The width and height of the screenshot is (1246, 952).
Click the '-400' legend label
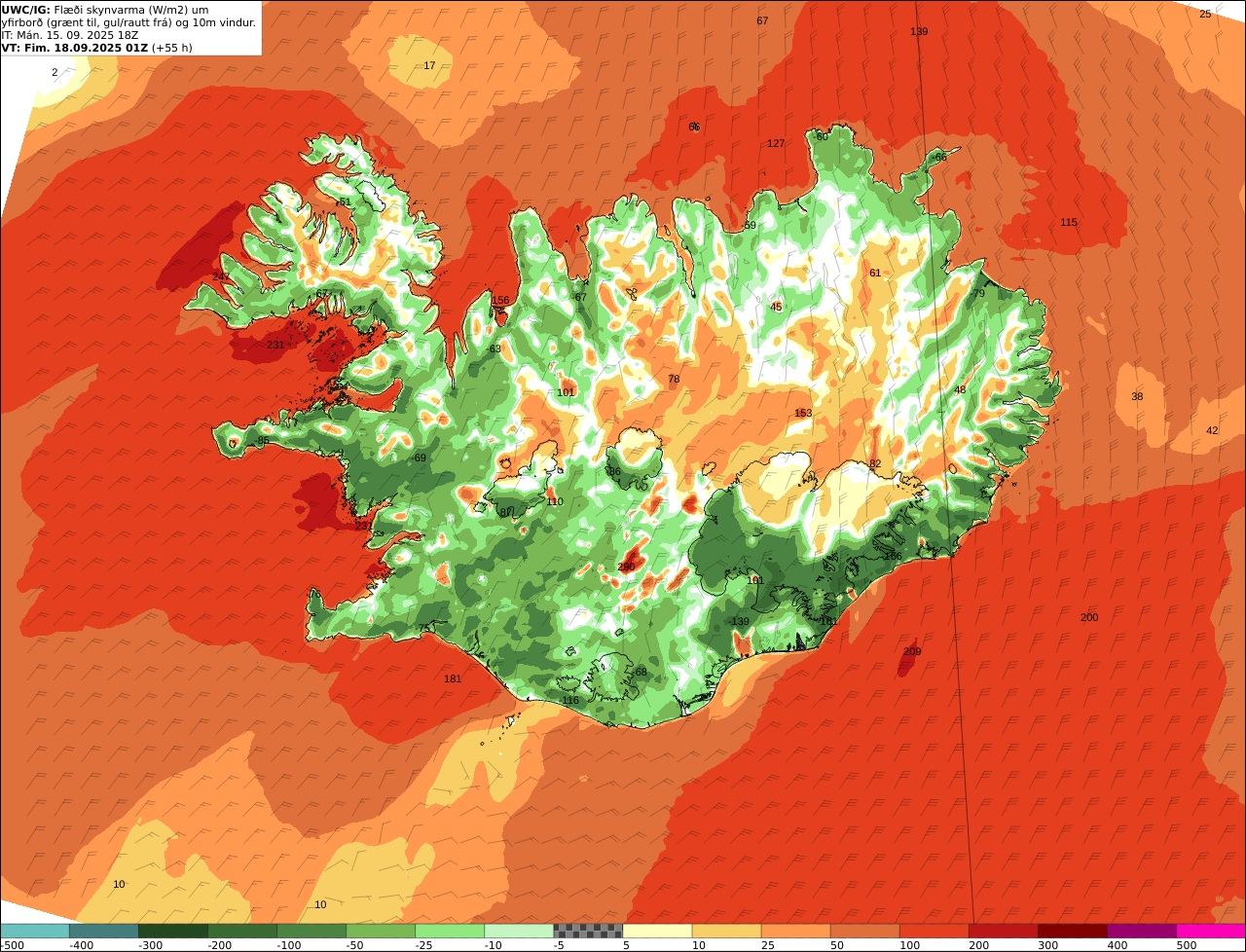(x=81, y=945)
